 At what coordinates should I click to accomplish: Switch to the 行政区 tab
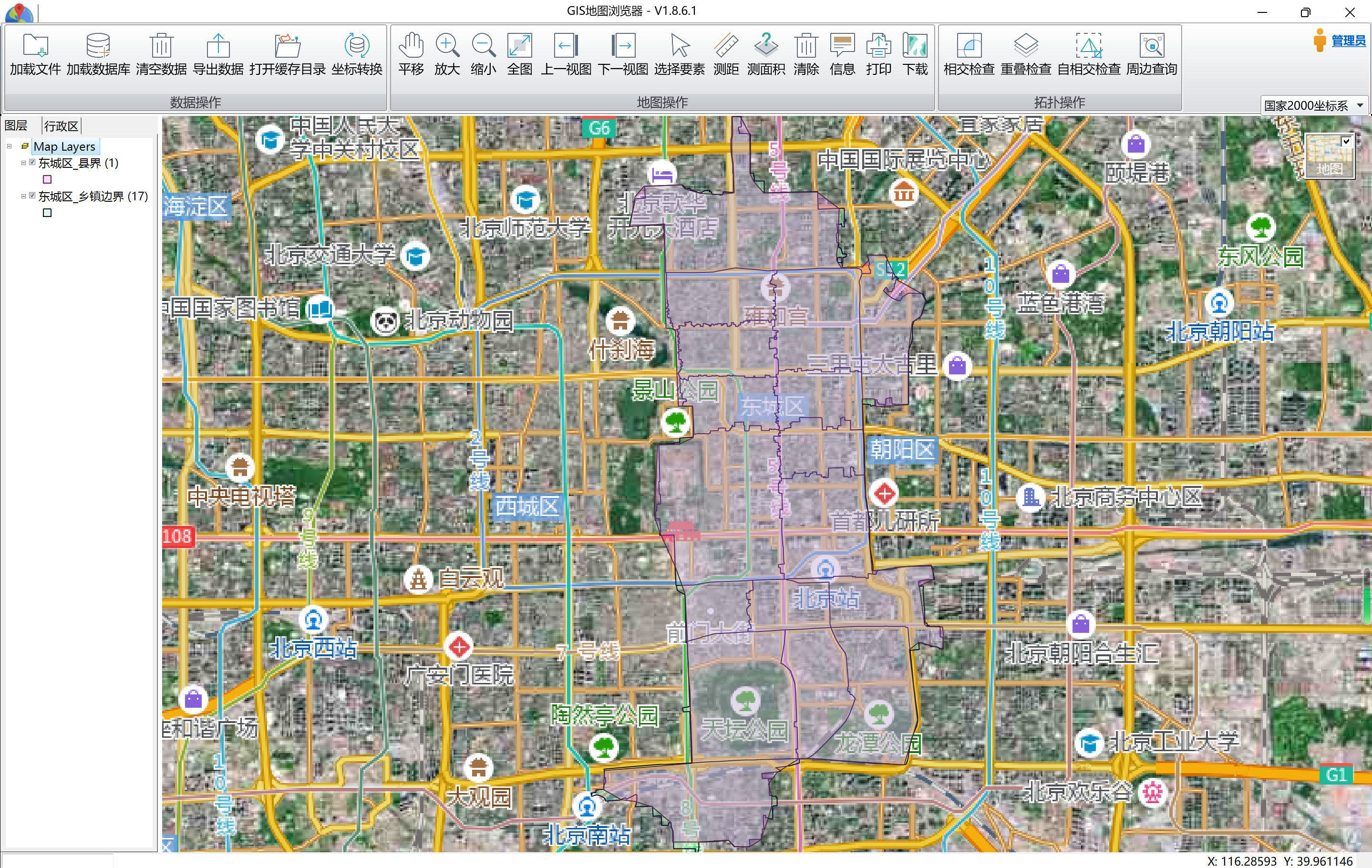61,126
